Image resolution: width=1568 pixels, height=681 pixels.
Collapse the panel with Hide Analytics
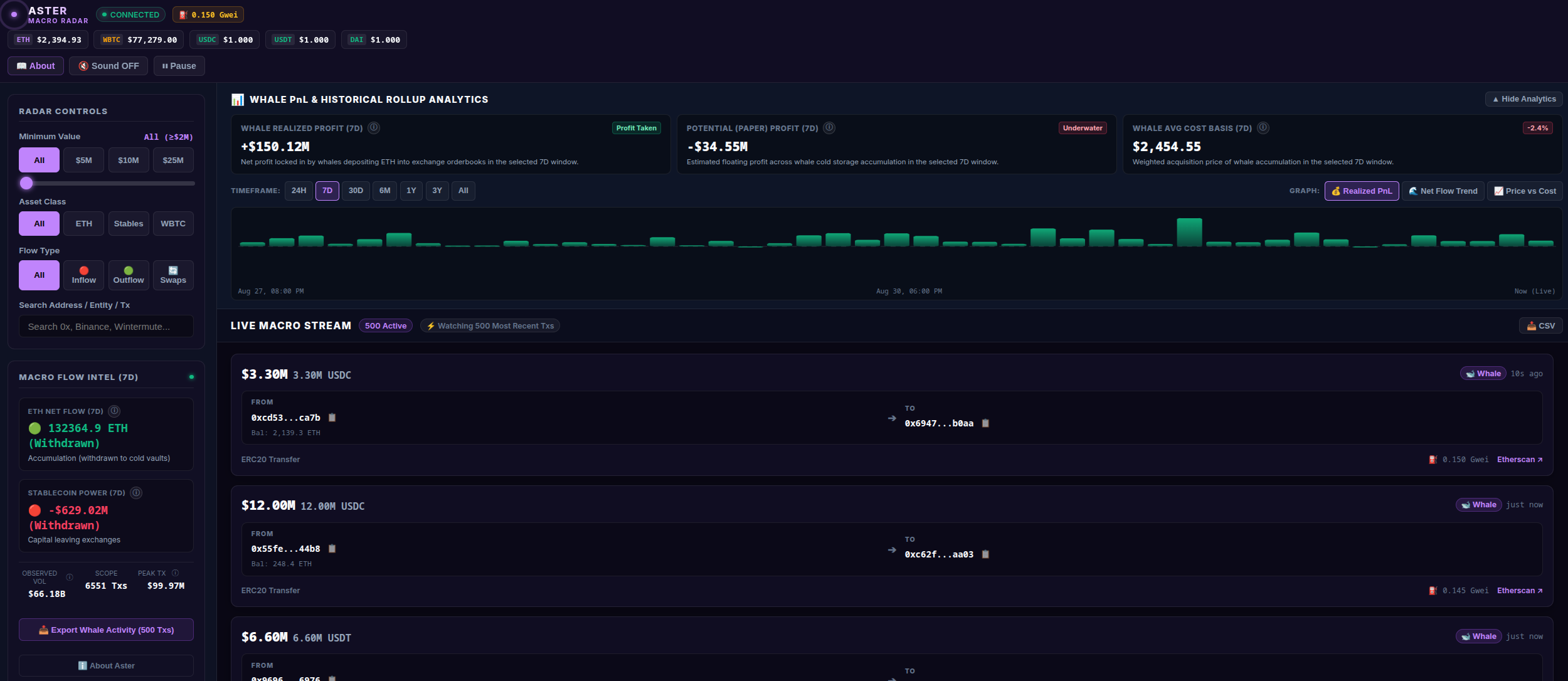coord(1523,99)
